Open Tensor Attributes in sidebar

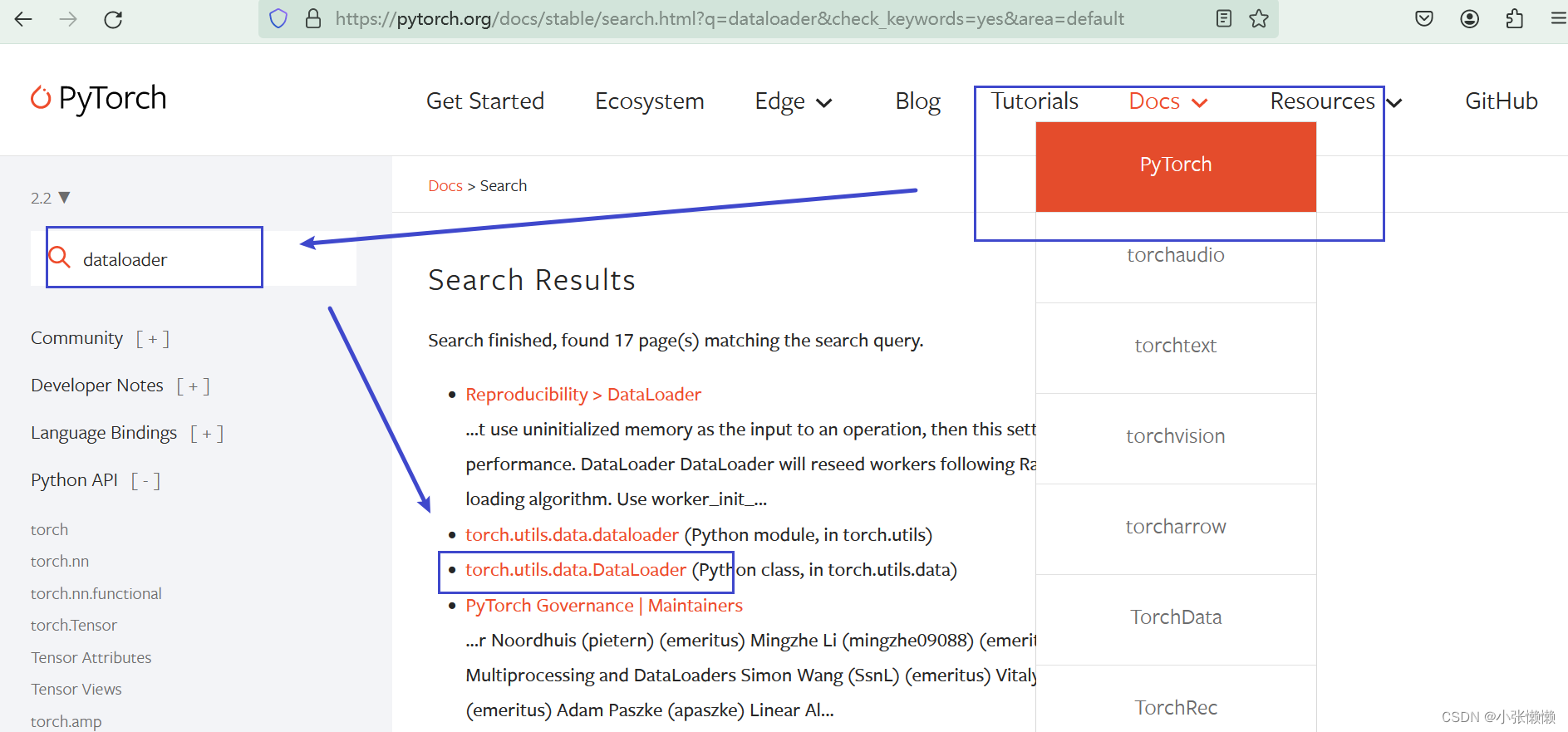[x=91, y=658]
